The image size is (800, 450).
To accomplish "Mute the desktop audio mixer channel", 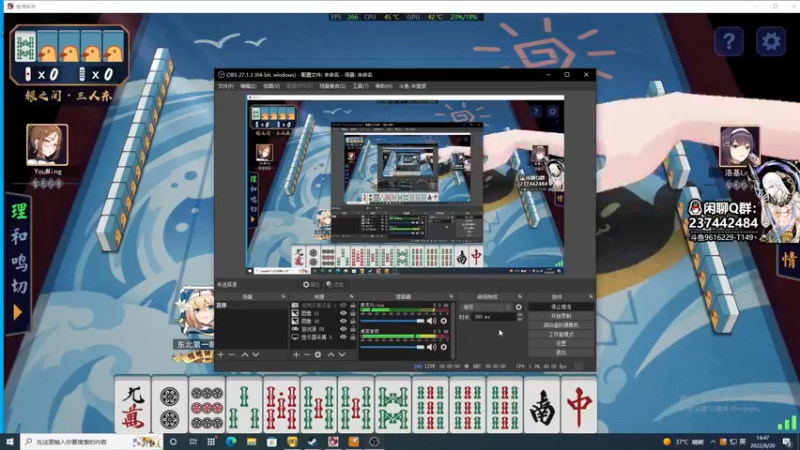I will 432,347.
